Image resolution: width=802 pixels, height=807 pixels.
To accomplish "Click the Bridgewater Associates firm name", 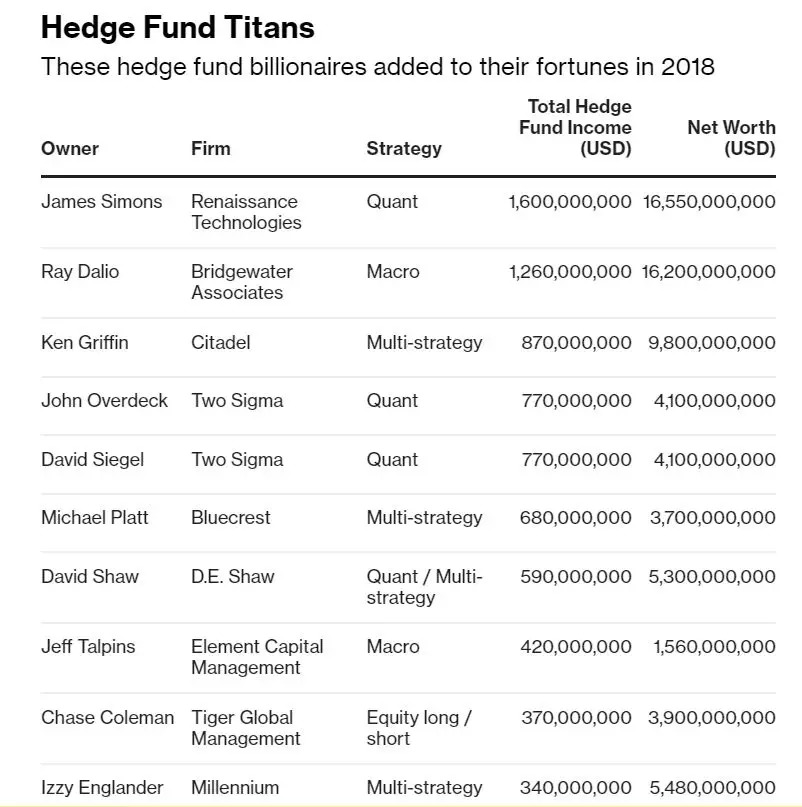I will 242,282.
